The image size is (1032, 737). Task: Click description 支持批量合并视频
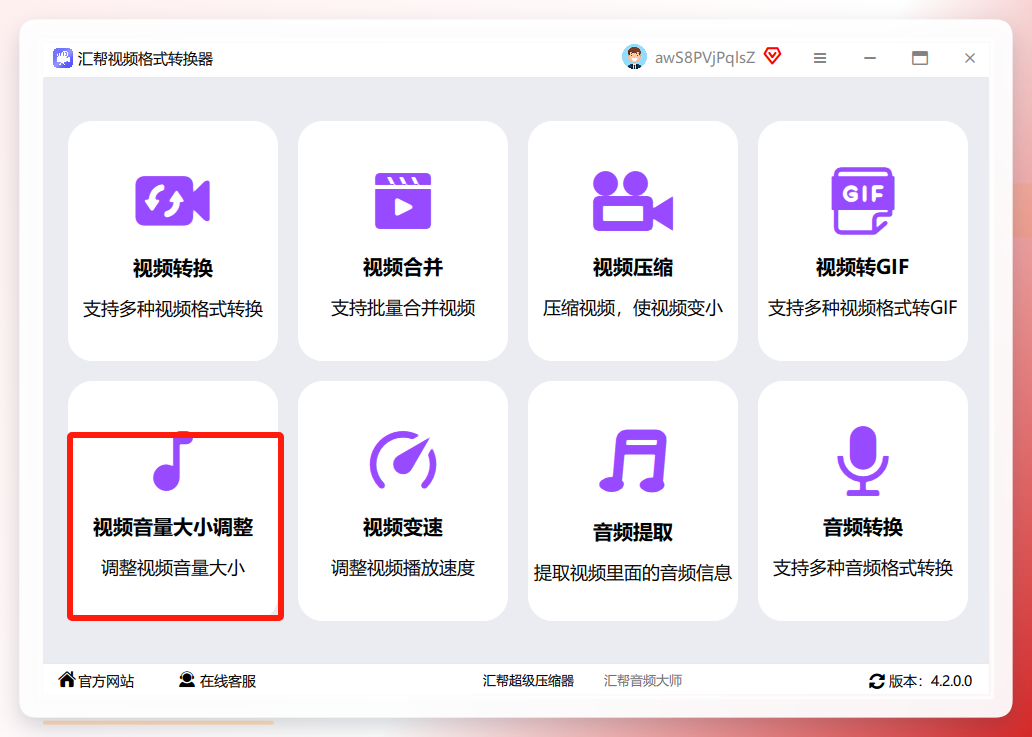(403, 308)
